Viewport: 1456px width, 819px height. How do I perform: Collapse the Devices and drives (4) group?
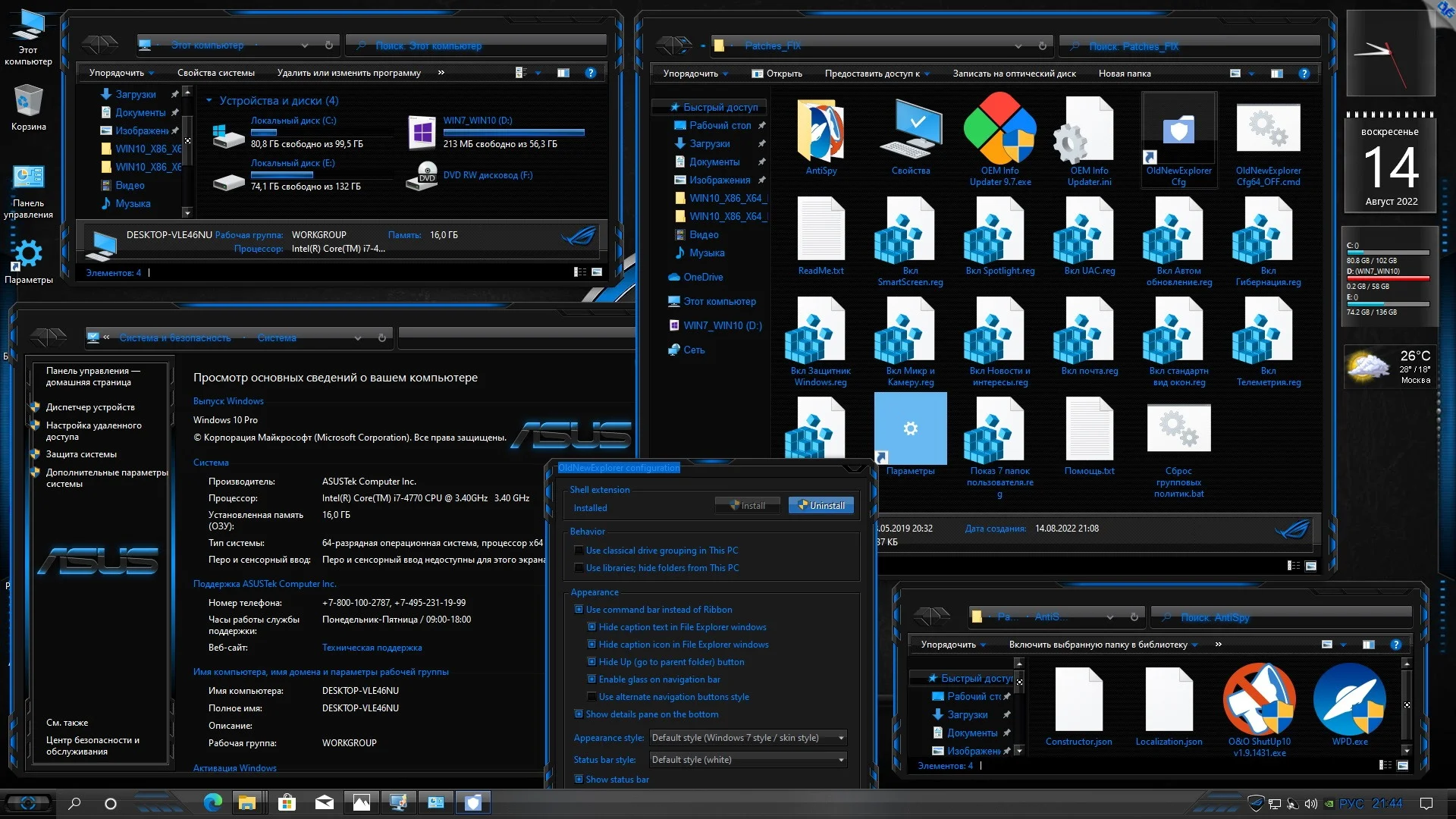[x=209, y=101]
